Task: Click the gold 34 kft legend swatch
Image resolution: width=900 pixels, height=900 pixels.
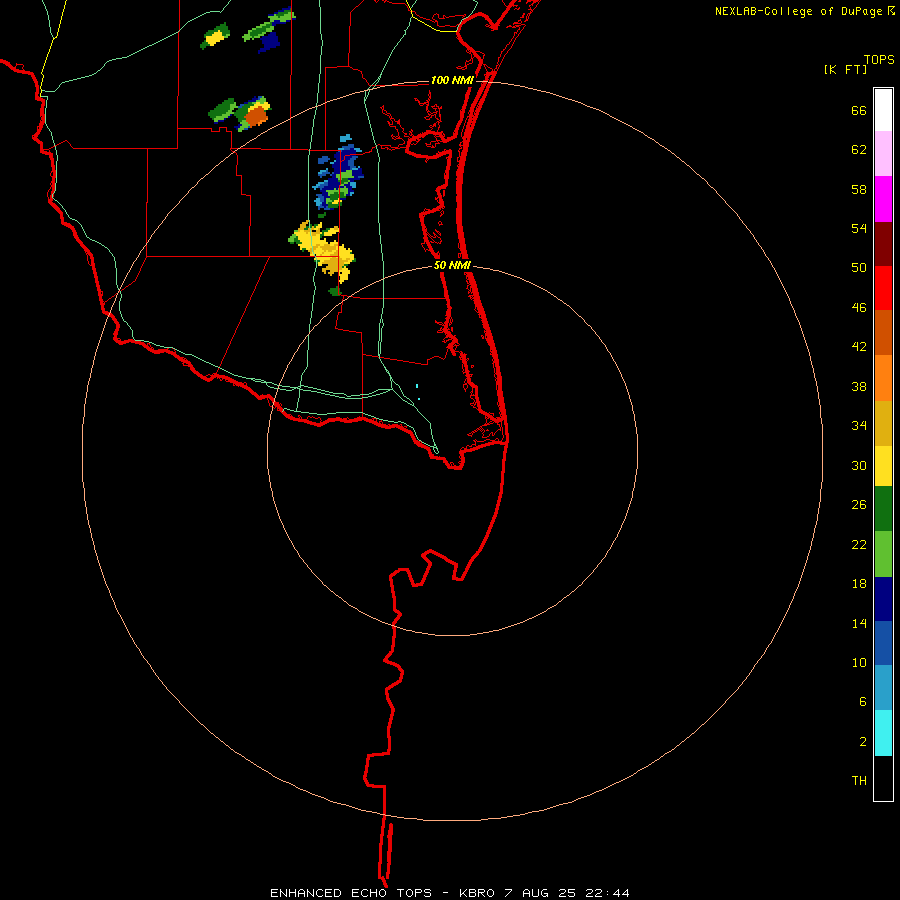Action: (883, 423)
